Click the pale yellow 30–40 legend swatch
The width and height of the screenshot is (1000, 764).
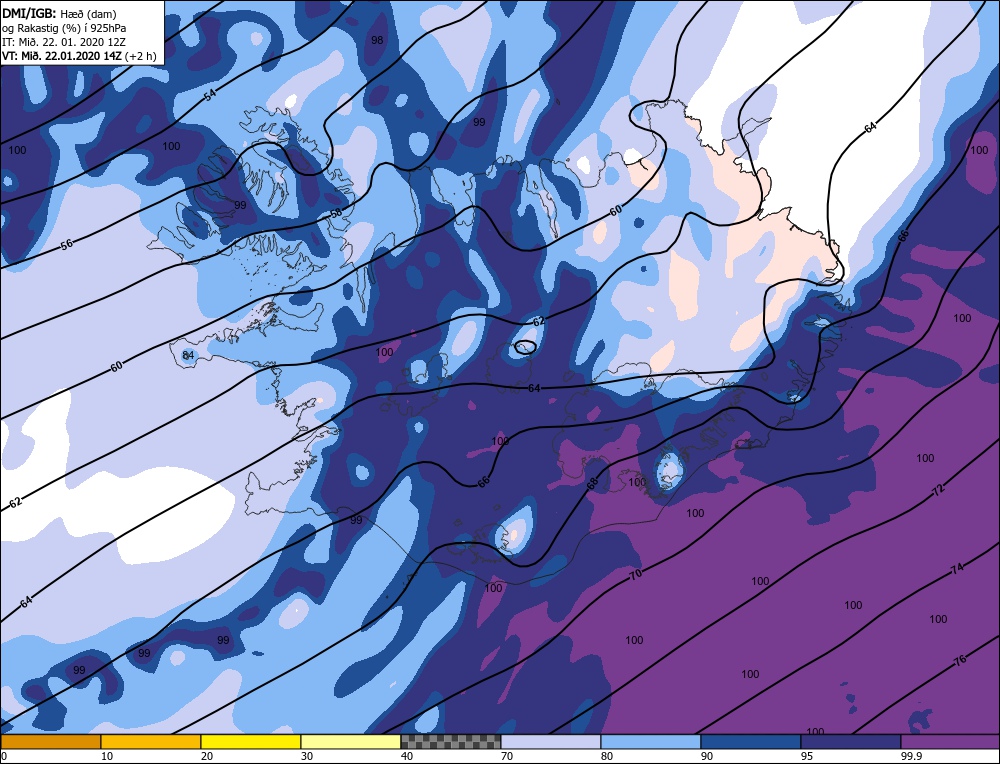click(x=351, y=742)
